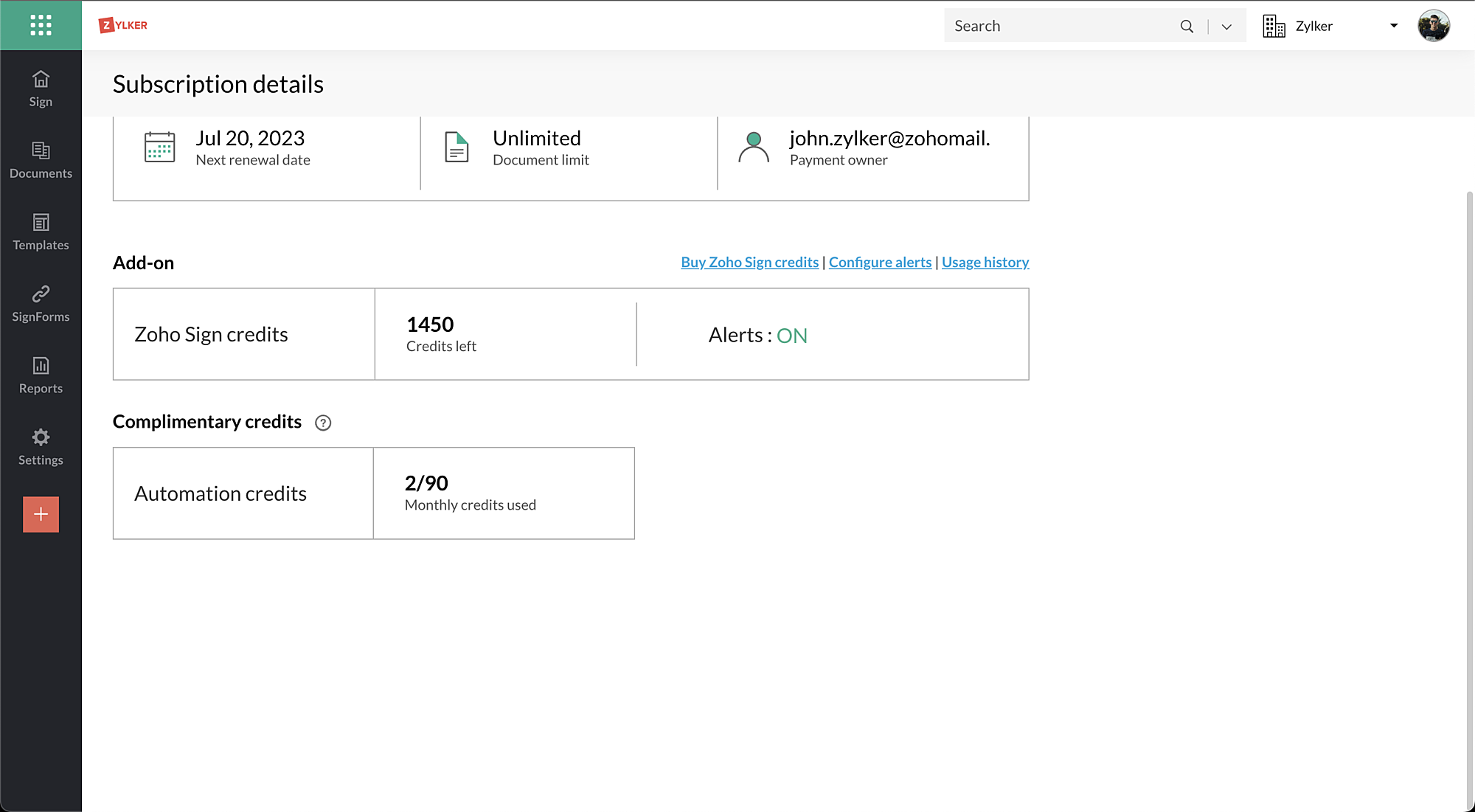Click the Alerts ON status text
This screenshot has width=1475, height=812.
791,336
